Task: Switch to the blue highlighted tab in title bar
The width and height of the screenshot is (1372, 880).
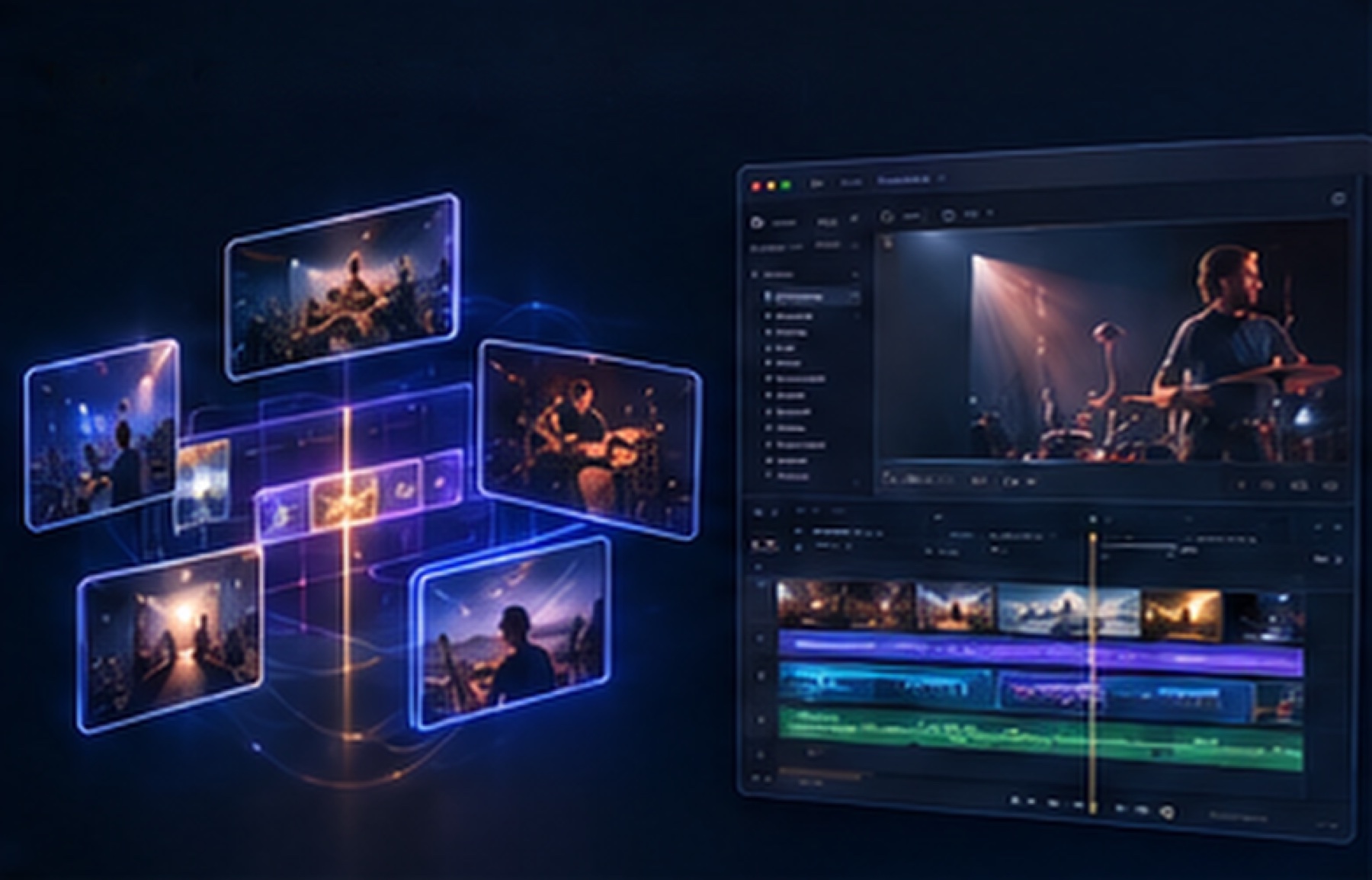Action: 903,181
